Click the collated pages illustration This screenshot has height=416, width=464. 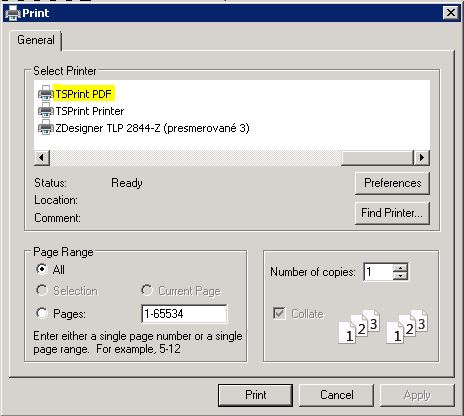click(383, 326)
